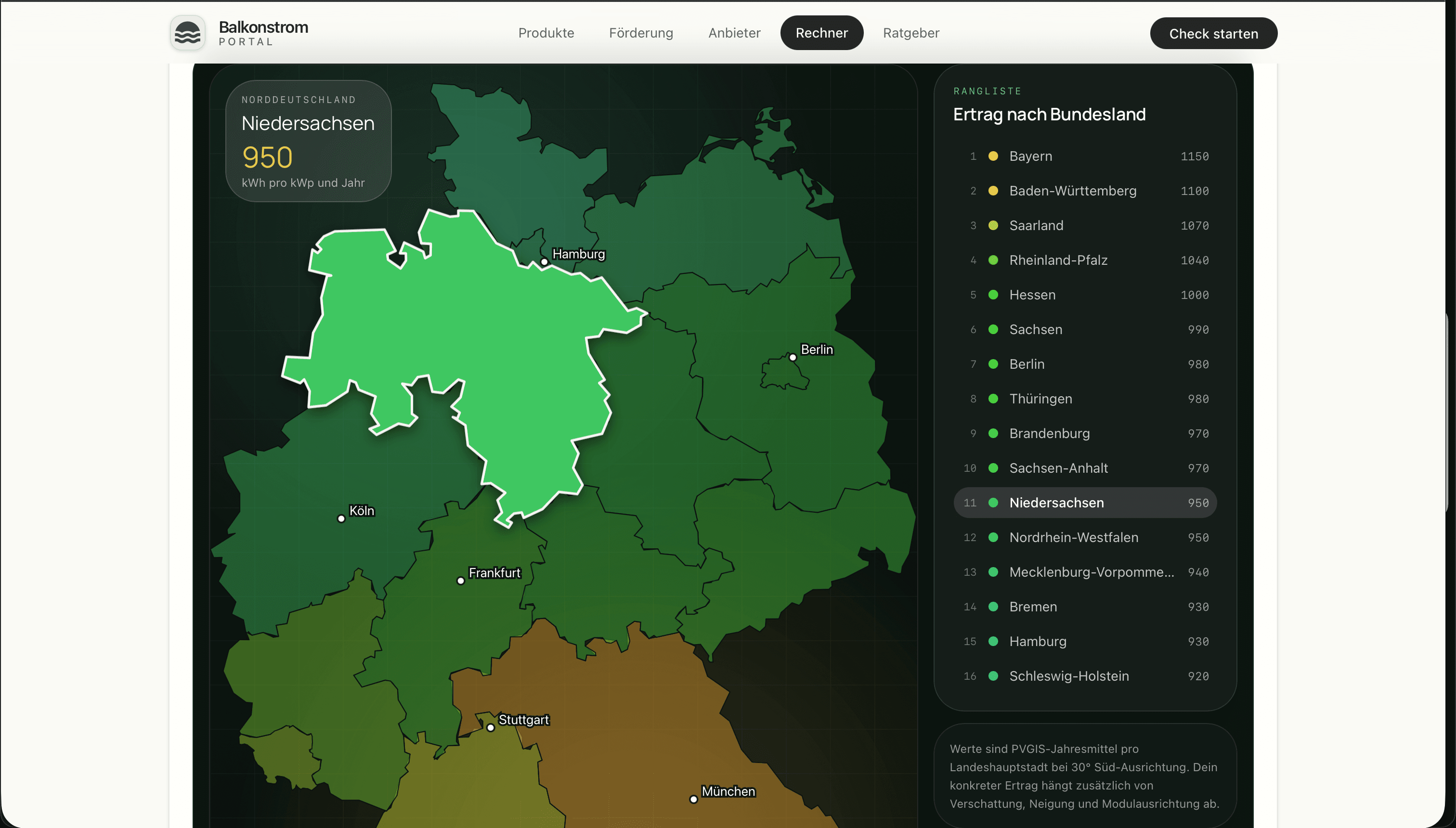Click the Sachsen ranking entry
Viewport: 1456px width, 828px height.
1085,330
